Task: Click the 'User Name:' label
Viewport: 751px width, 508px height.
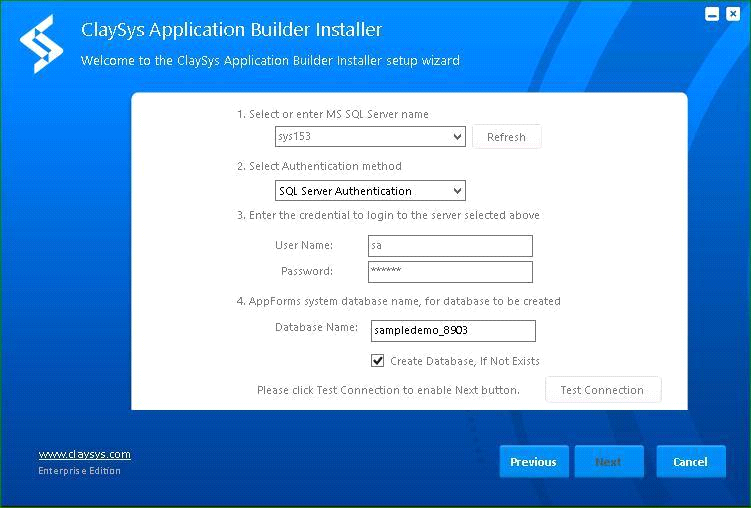Action: coord(304,245)
